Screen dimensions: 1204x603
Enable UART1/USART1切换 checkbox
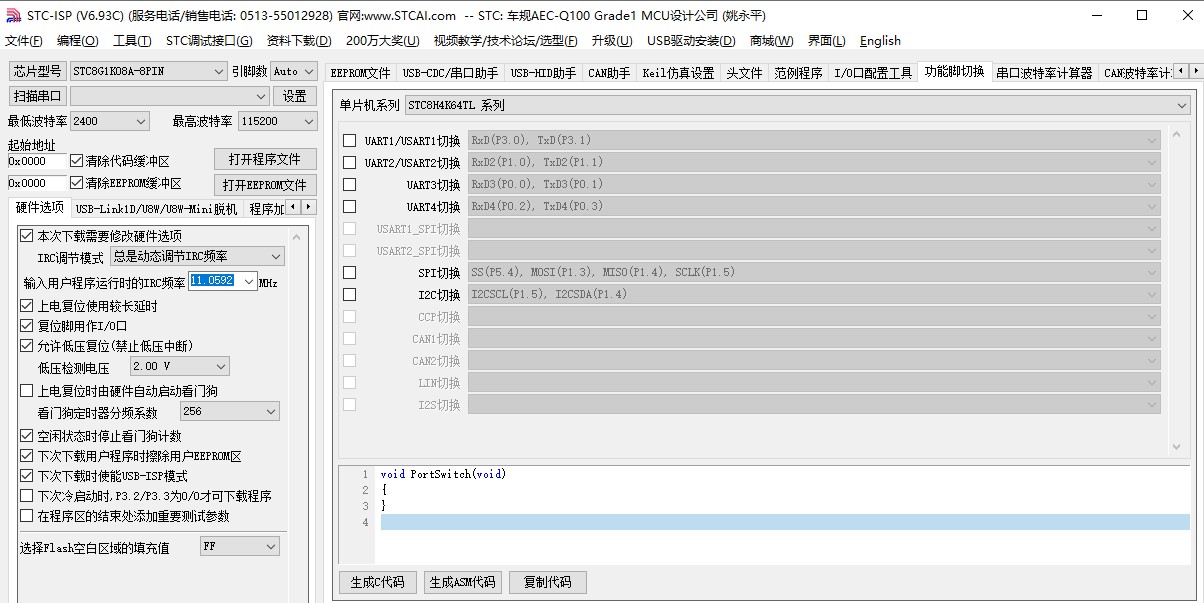[349, 141]
